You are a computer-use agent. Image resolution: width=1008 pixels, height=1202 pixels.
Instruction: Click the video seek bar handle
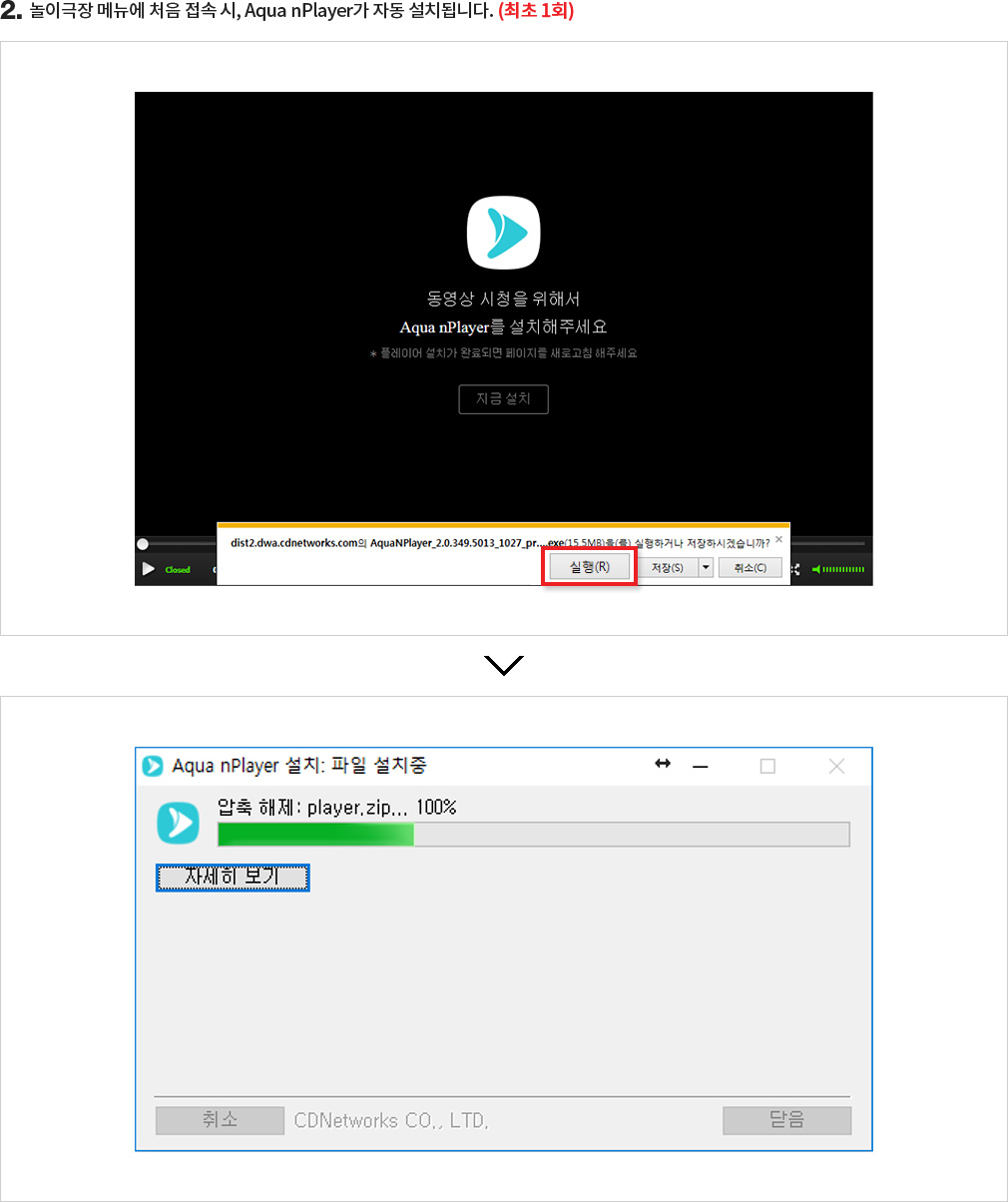[x=143, y=544]
